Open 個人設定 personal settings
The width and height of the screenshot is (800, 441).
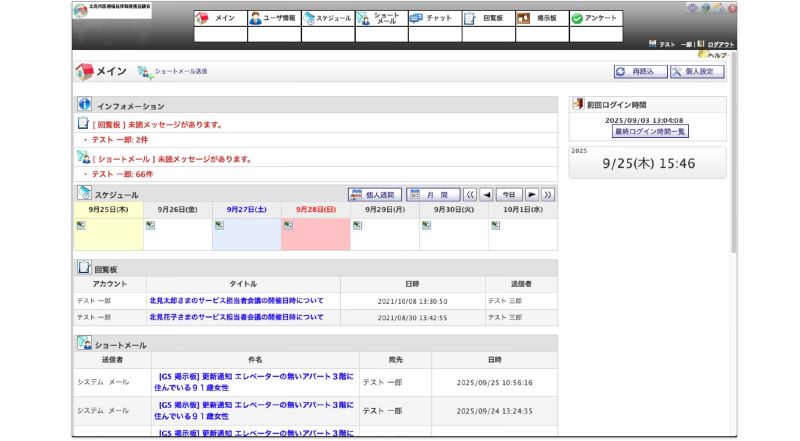click(x=698, y=72)
